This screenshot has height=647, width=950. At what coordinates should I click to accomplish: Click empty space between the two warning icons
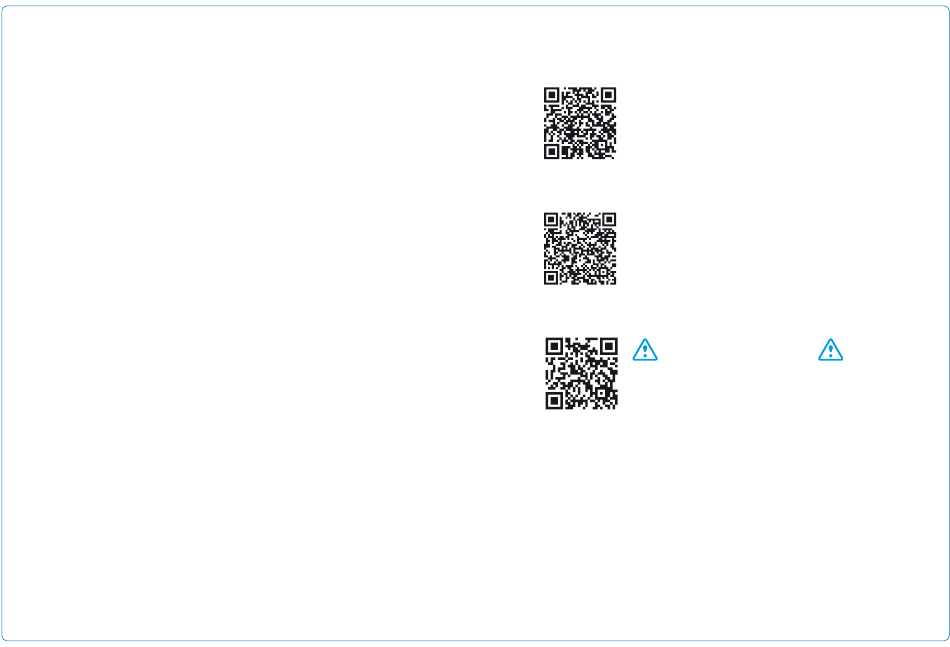tap(737, 350)
